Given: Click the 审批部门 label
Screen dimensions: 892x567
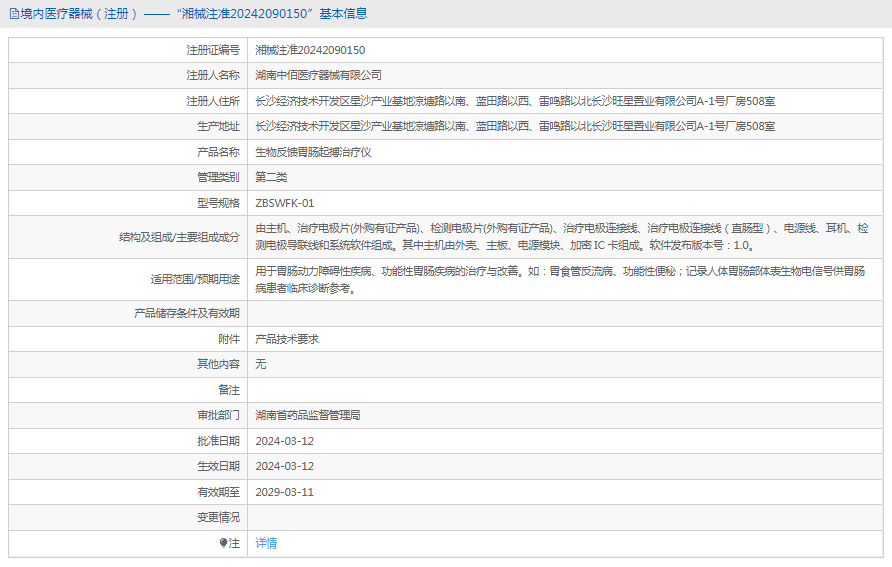Looking at the screenshot, I should coord(218,415).
